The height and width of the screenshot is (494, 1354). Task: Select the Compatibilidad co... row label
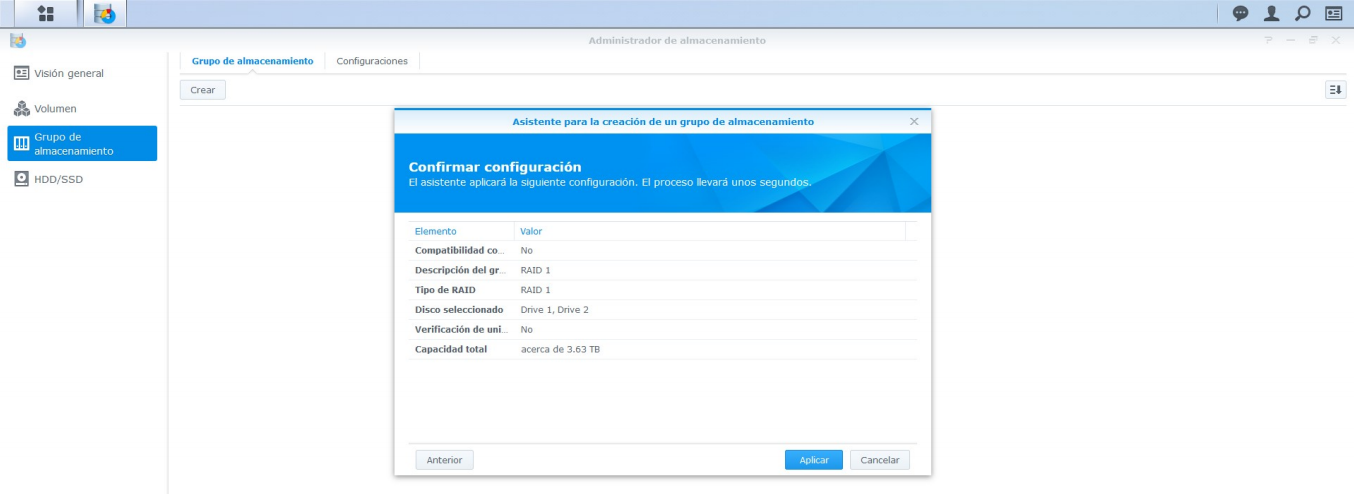pos(460,251)
